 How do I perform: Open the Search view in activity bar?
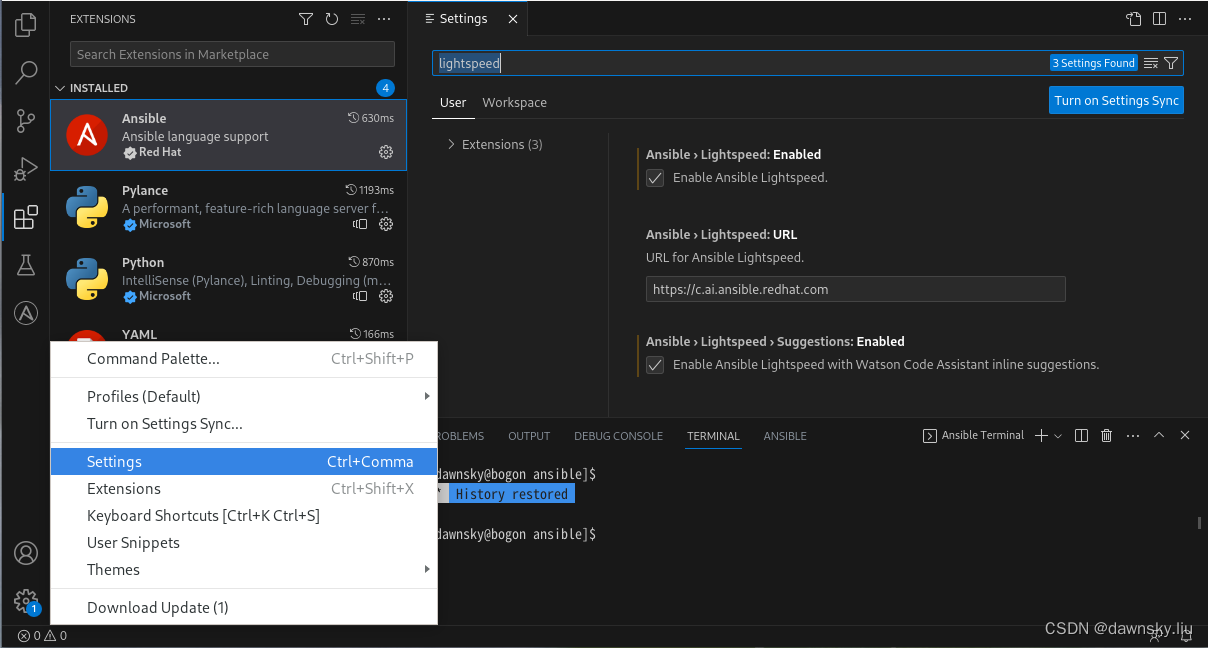click(25, 72)
